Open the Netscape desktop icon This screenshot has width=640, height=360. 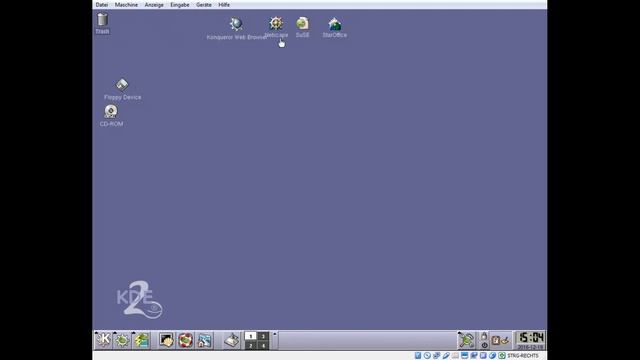(276, 27)
